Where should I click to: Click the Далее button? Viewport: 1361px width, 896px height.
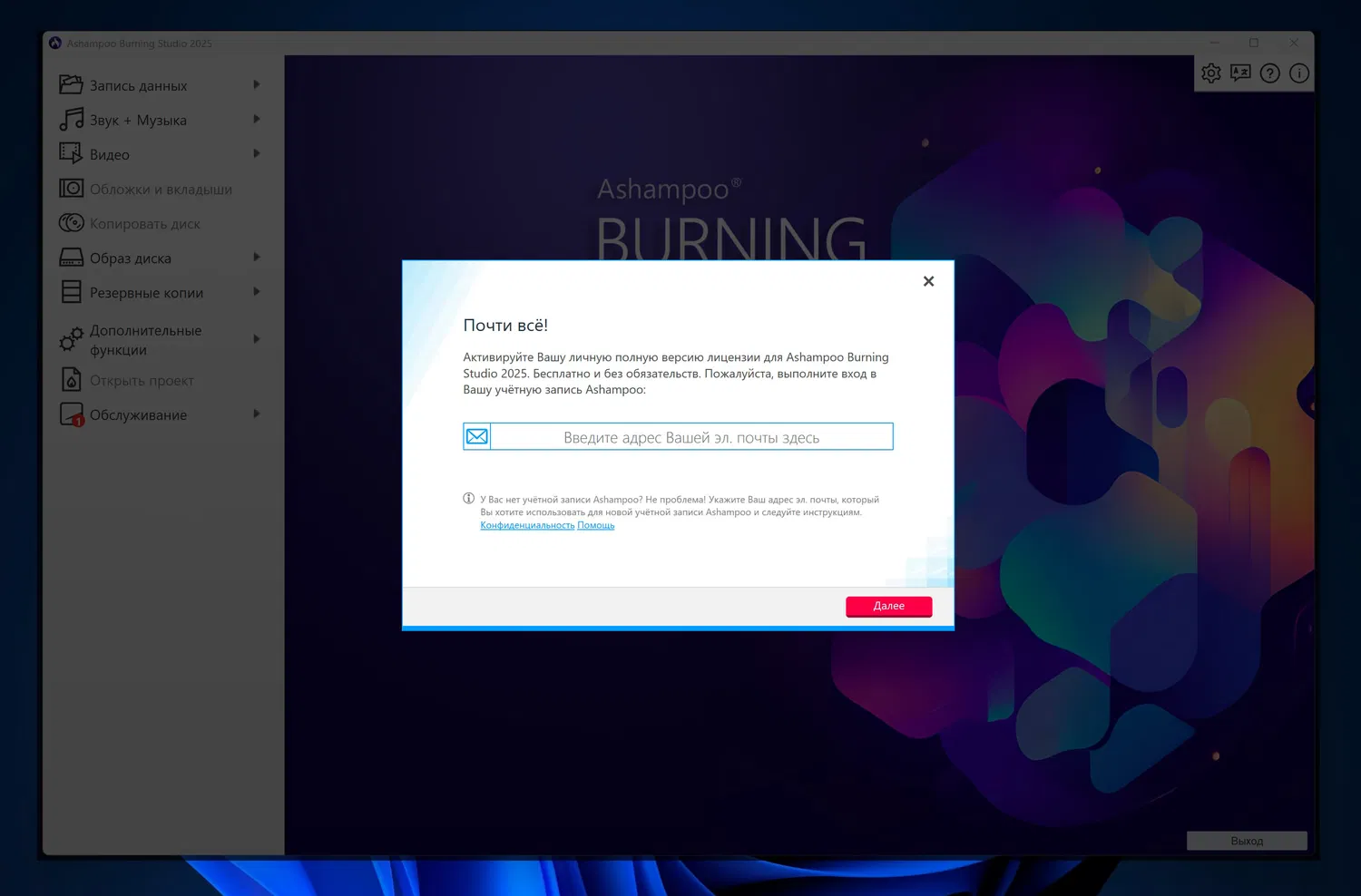pos(889,606)
